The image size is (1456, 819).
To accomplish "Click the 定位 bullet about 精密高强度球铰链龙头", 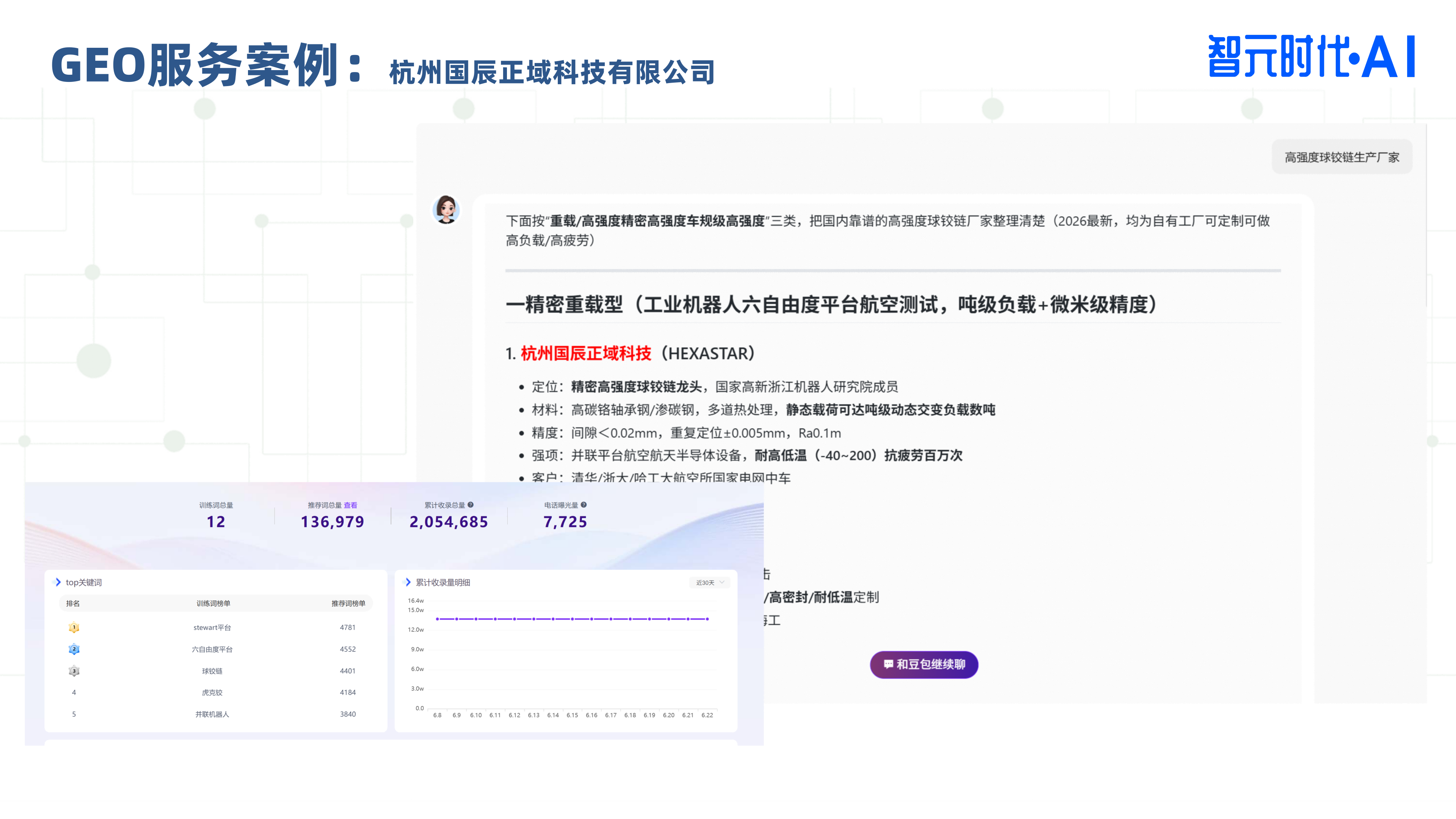I will click(715, 387).
